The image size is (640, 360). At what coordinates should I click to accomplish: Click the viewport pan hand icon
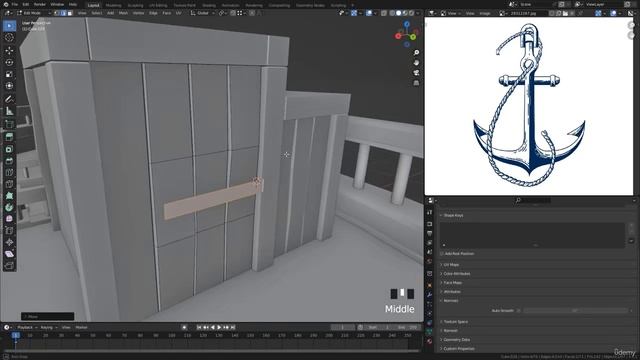point(416,63)
